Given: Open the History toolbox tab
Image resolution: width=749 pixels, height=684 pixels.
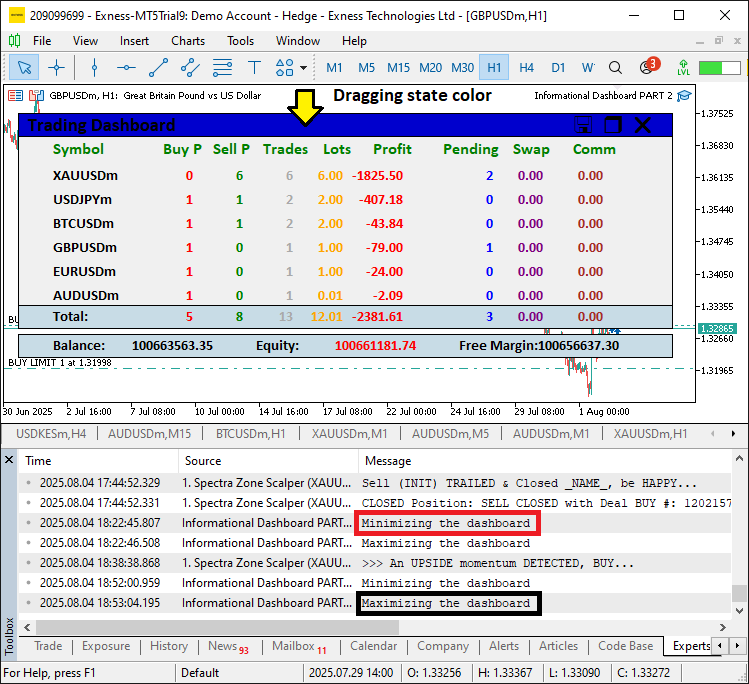Looking at the screenshot, I should click(x=169, y=646).
